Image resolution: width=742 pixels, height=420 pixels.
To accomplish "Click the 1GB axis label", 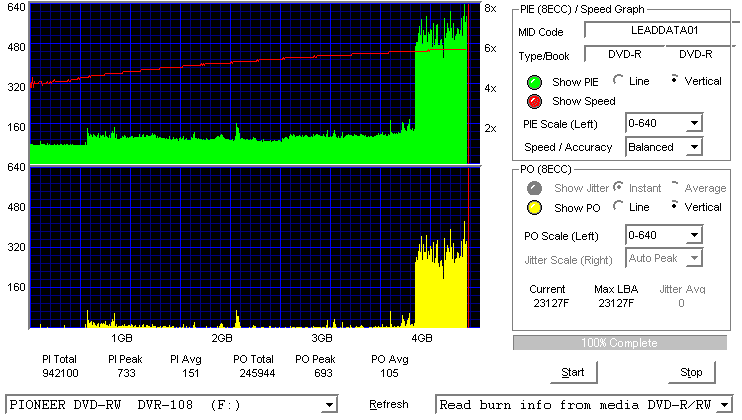I will (122, 338).
